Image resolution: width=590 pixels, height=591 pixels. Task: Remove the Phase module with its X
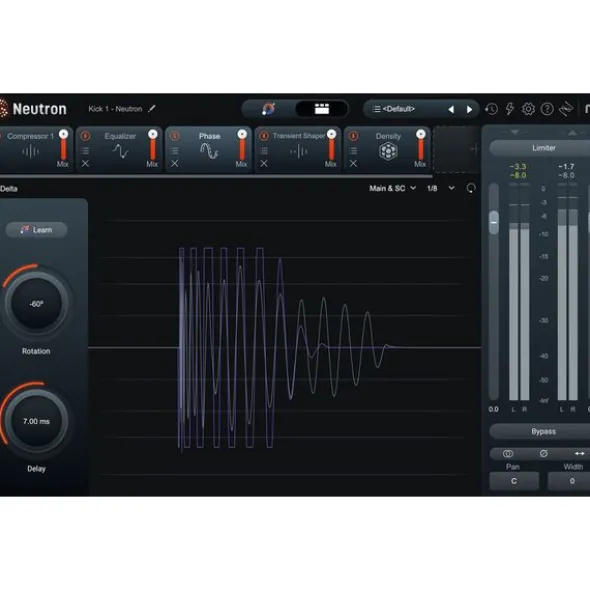point(175,164)
